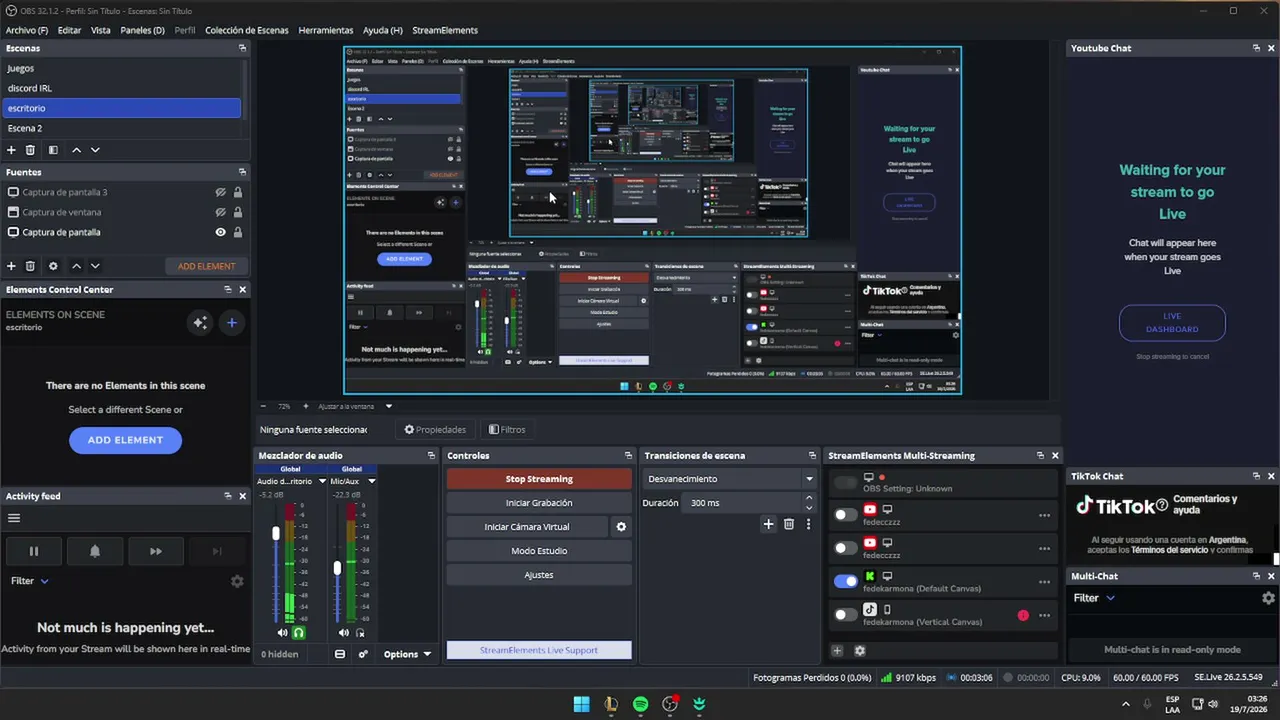Click the Stop Streaming button
This screenshot has height=720, width=1280.
point(539,479)
